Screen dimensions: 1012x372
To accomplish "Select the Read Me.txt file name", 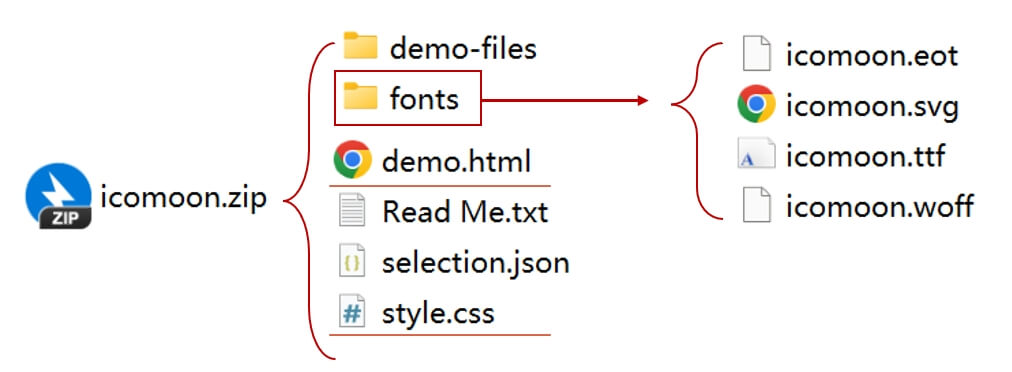I will (x=465, y=212).
